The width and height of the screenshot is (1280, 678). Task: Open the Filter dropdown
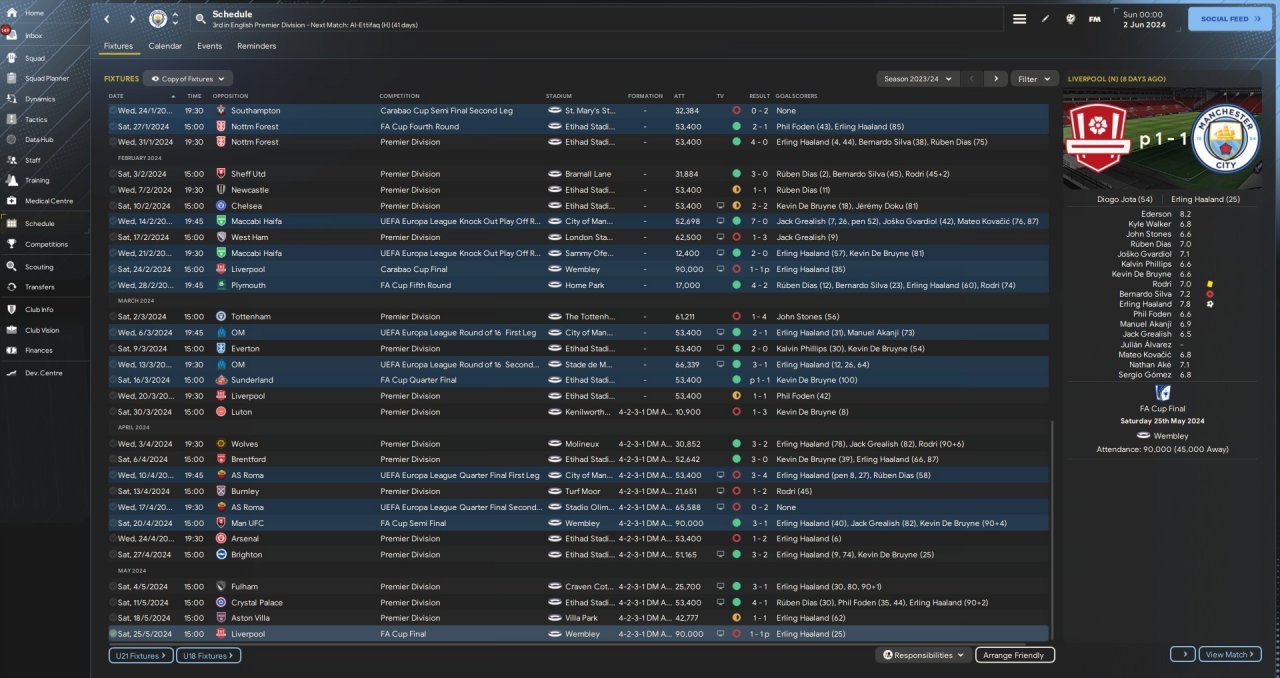click(1034, 78)
